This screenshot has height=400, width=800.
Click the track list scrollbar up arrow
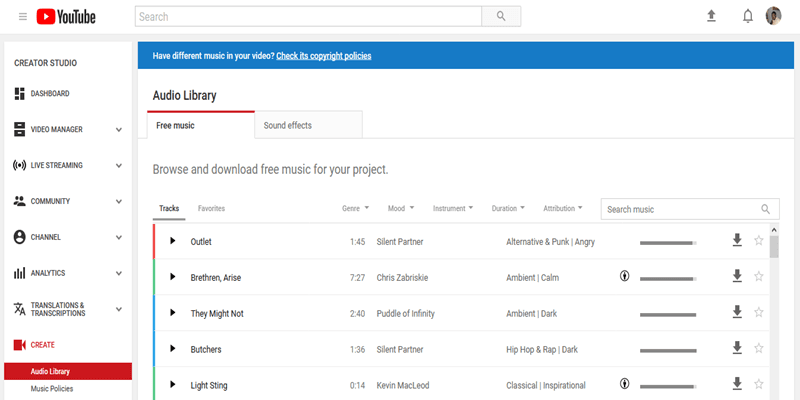(774, 230)
